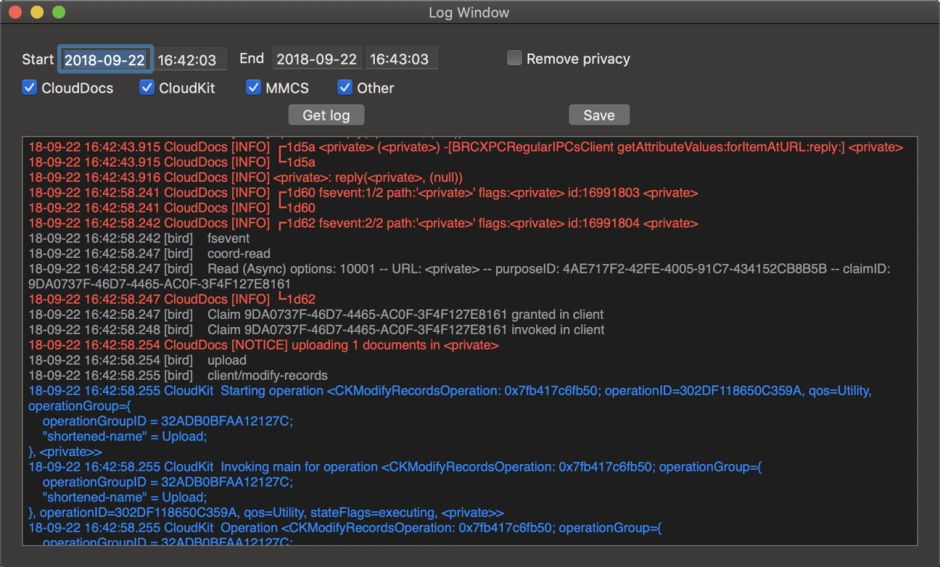Image resolution: width=940 pixels, height=567 pixels.
Task: Click the Start date field showing 2018-09-22
Action: click(x=105, y=60)
